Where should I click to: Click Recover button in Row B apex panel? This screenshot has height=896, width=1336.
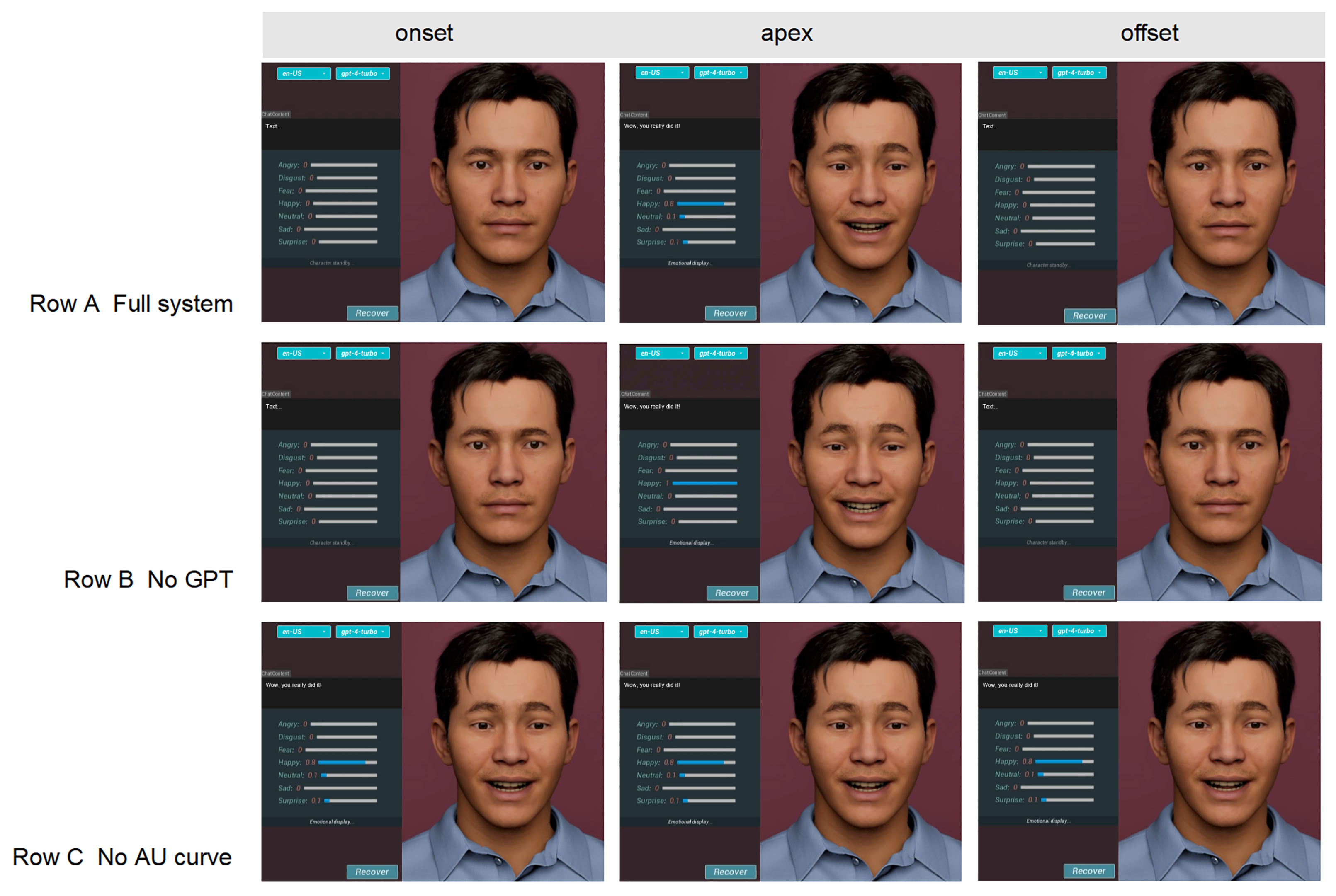(x=732, y=593)
